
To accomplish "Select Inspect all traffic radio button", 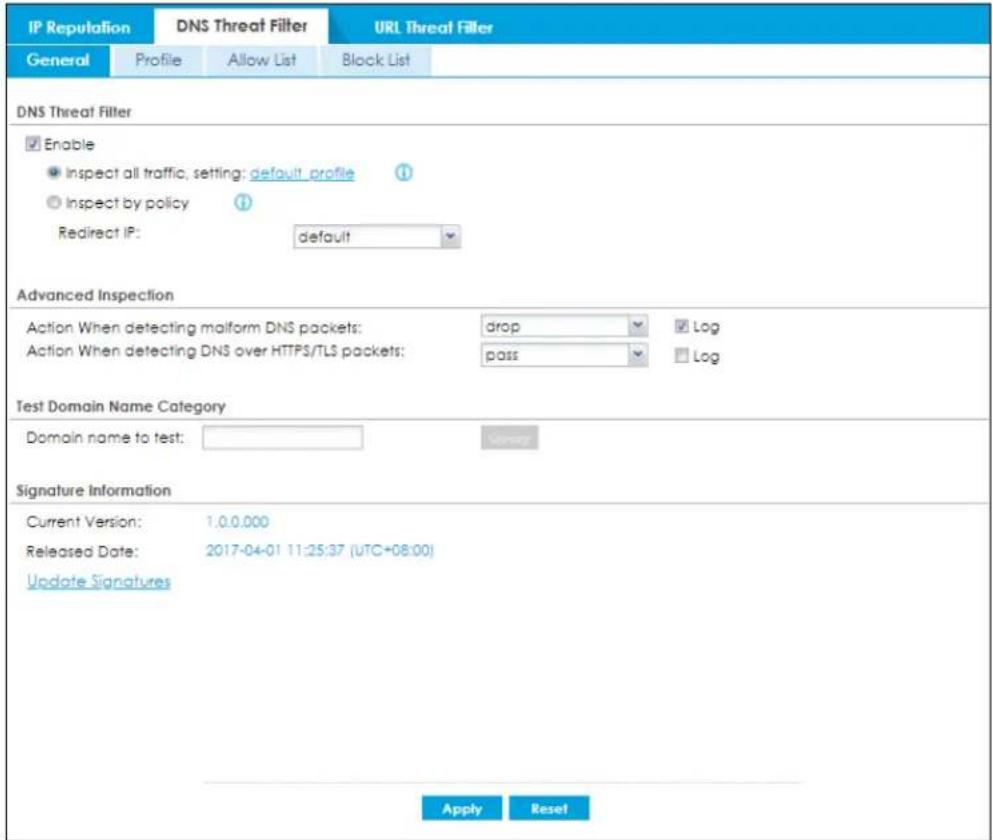I will [54, 172].
